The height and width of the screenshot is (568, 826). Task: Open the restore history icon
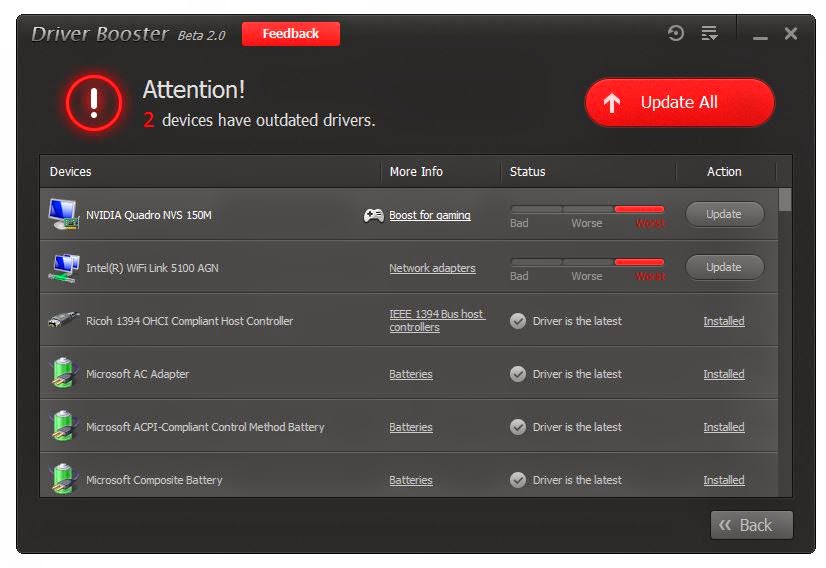[x=676, y=33]
